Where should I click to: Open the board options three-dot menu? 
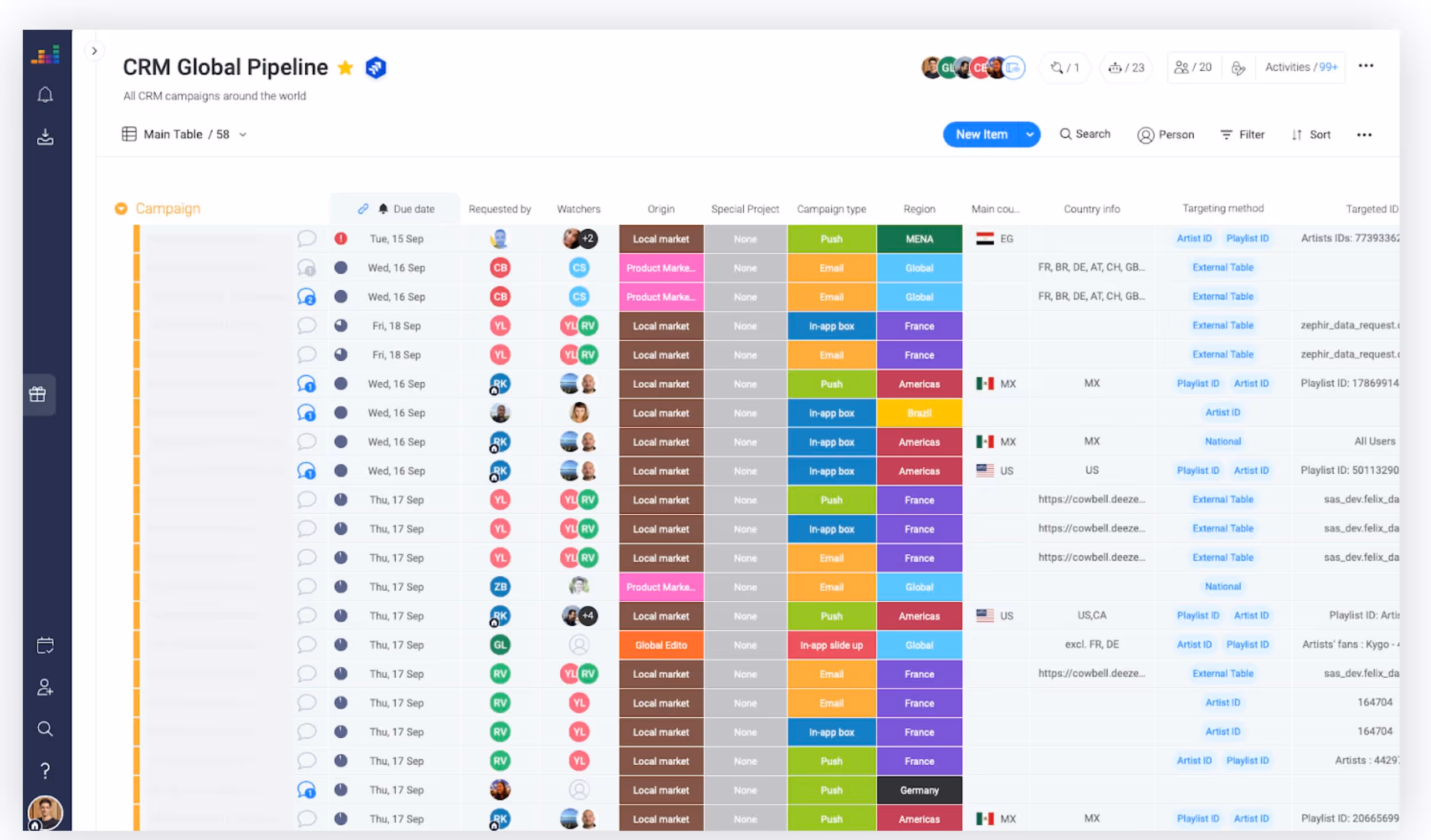[1366, 66]
